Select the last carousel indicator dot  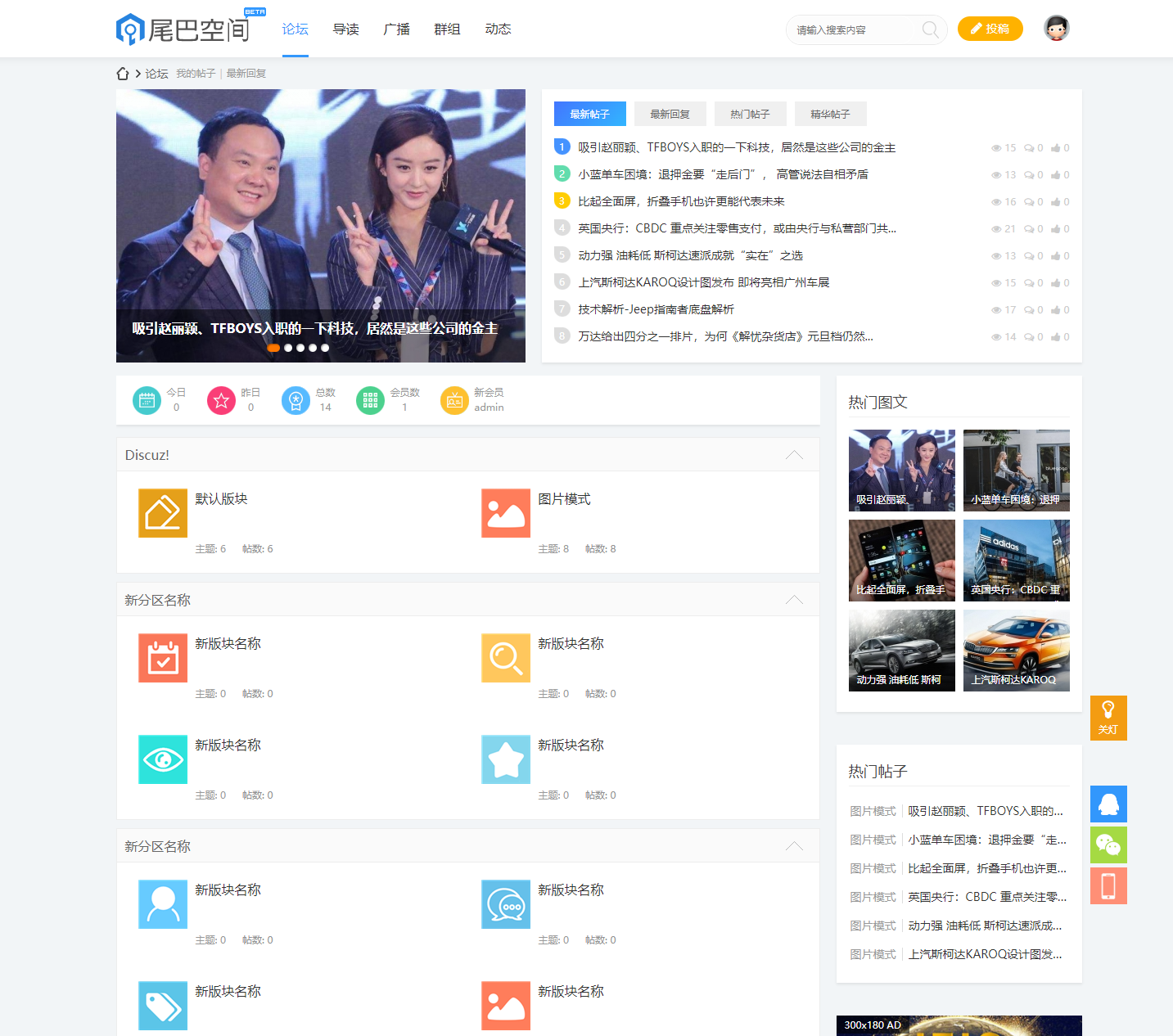(x=325, y=348)
